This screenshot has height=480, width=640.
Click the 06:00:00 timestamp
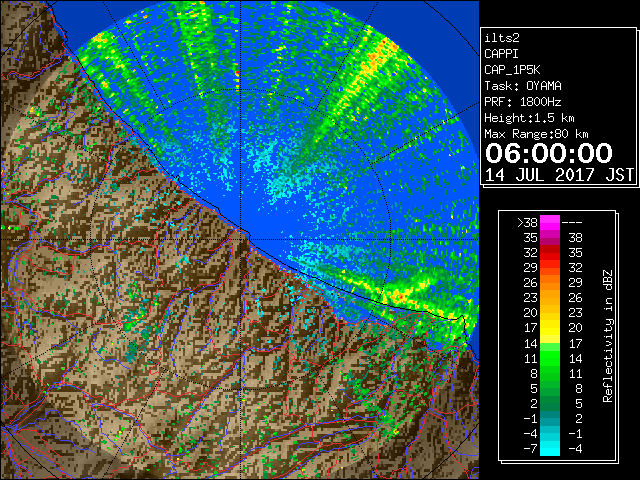click(x=549, y=153)
